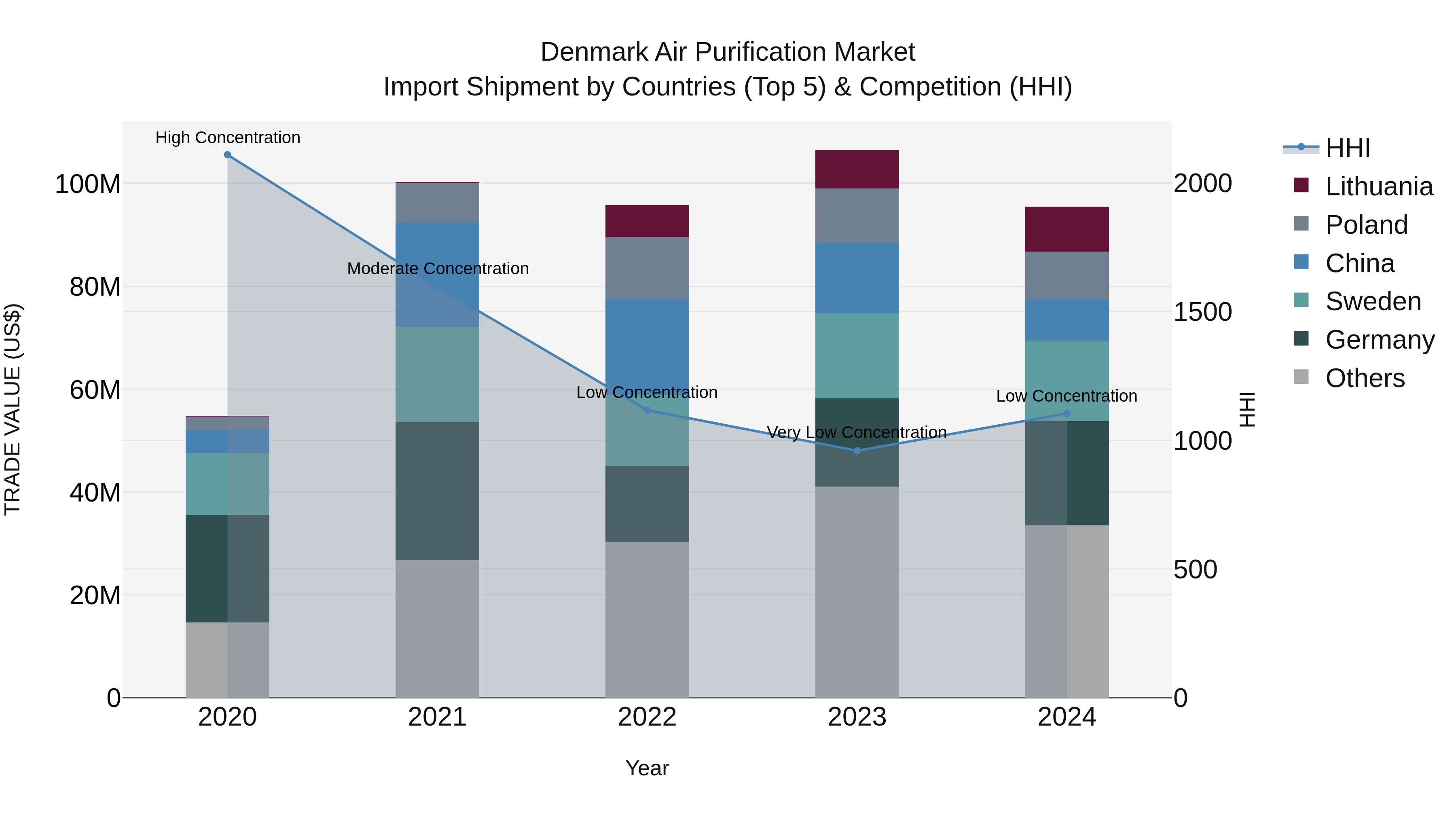The image size is (1456, 819).
Task: Click the Sweden segment of 2023 bar
Action: (x=857, y=356)
